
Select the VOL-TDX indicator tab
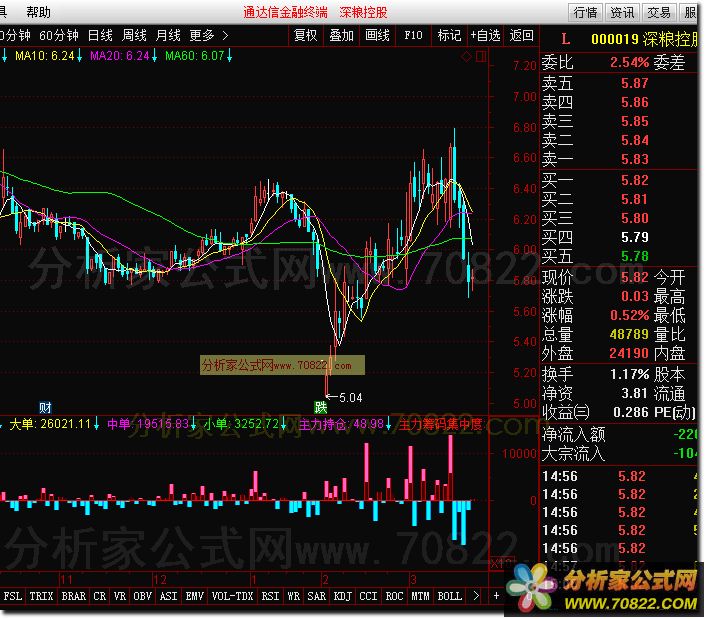pyautogui.click(x=230, y=596)
